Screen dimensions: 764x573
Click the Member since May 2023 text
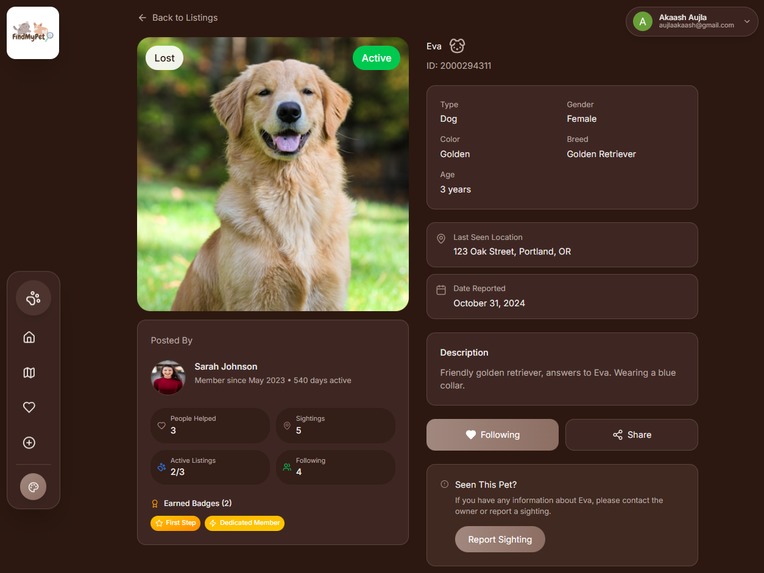[x=240, y=380]
